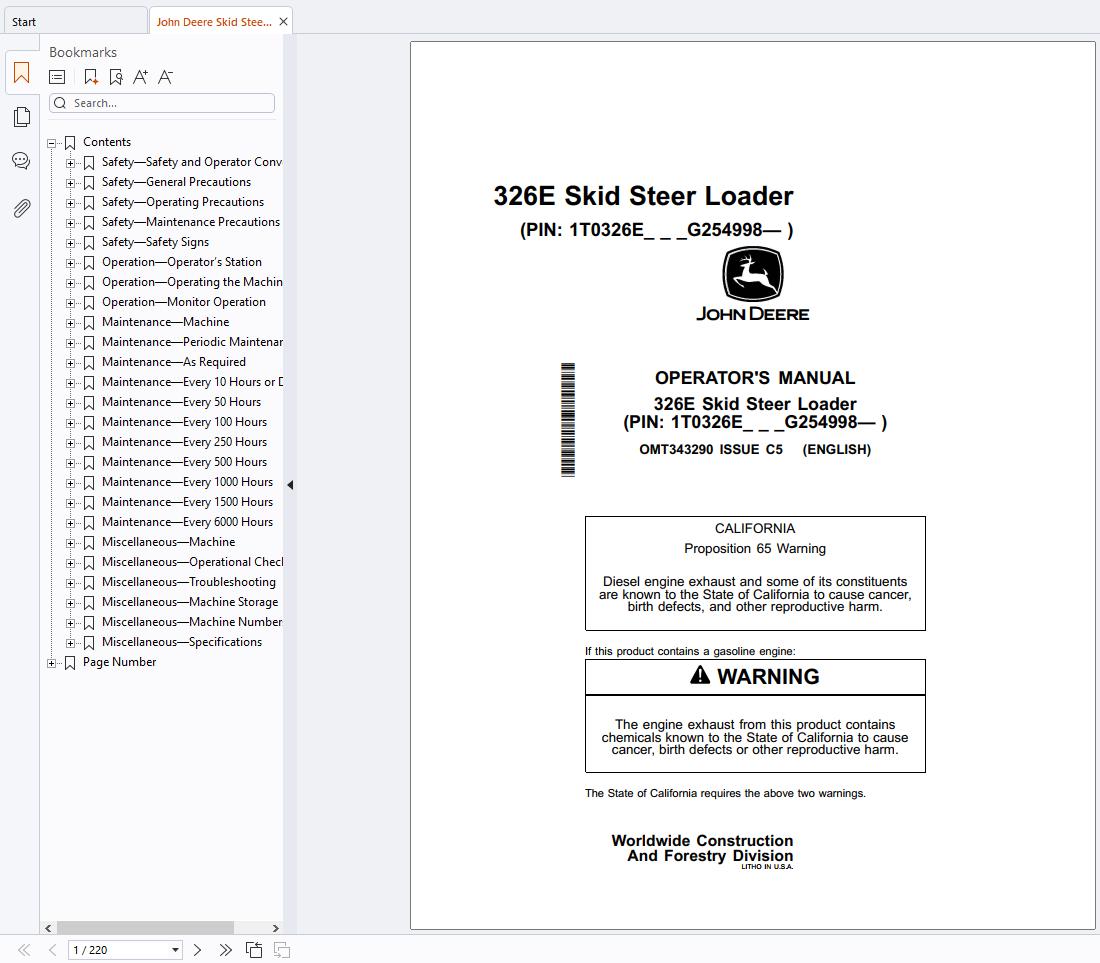The width and height of the screenshot is (1100, 963).
Task: Go to previous page arrow
Action: [x=53, y=950]
